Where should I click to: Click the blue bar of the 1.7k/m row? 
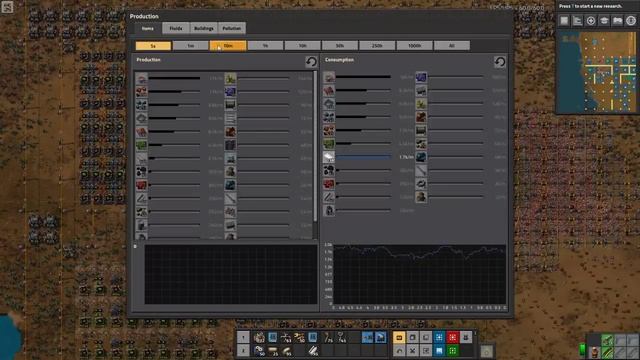[x=363, y=157]
